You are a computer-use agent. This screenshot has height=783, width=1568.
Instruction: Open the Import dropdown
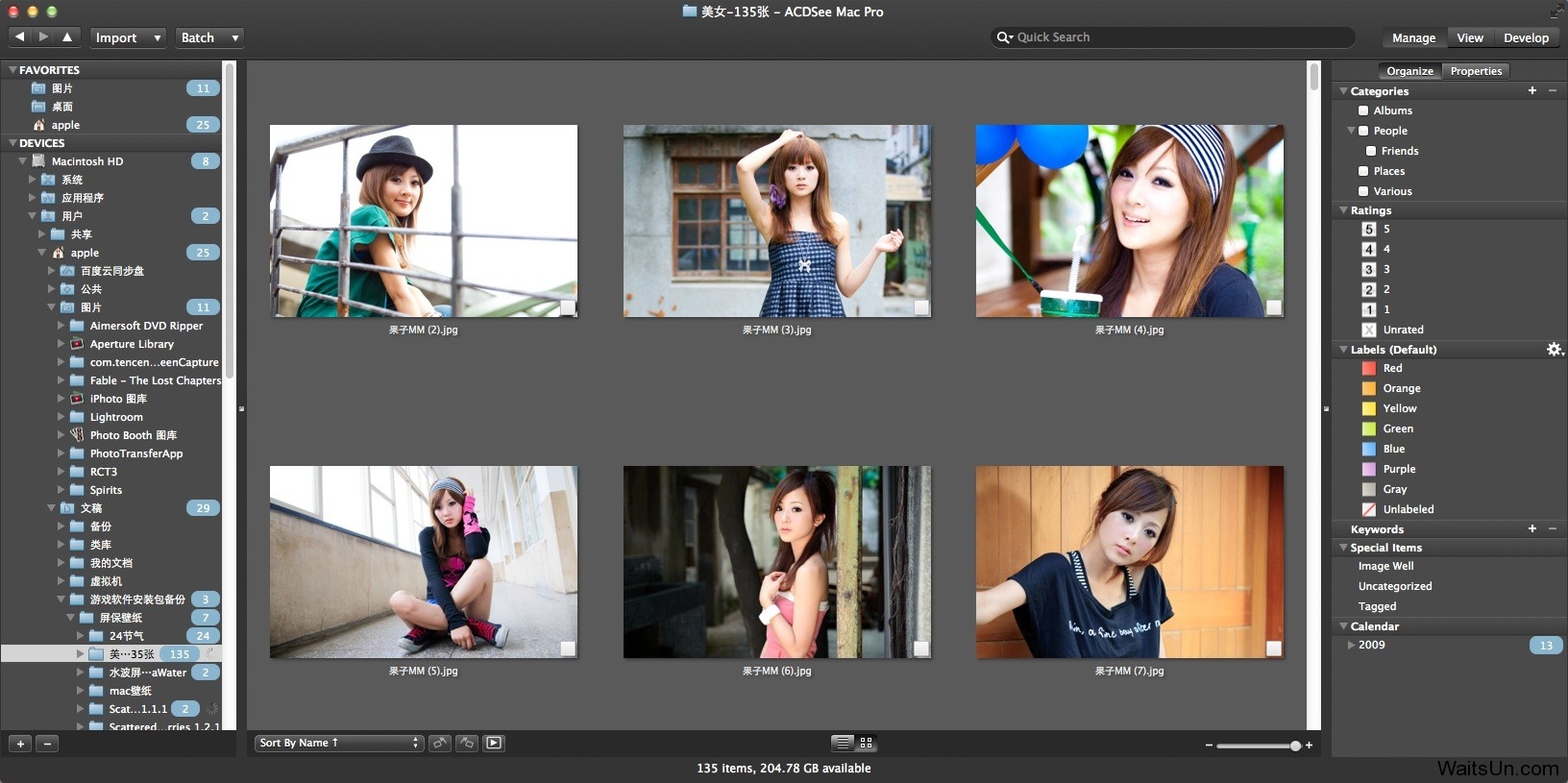point(129,37)
